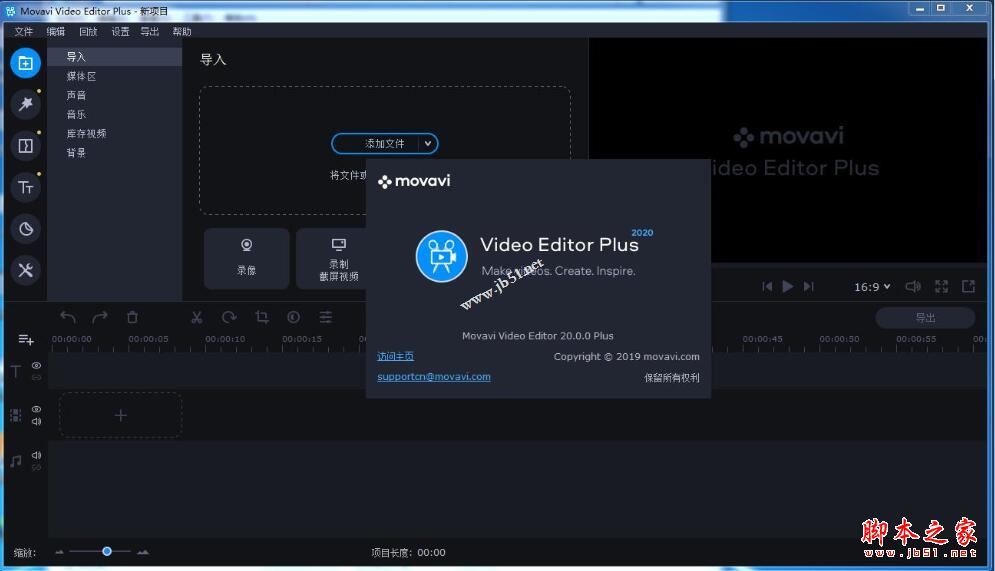Image resolution: width=995 pixels, height=571 pixels.
Task: Click the Add Track icon
Action: click(x=26, y=340)
